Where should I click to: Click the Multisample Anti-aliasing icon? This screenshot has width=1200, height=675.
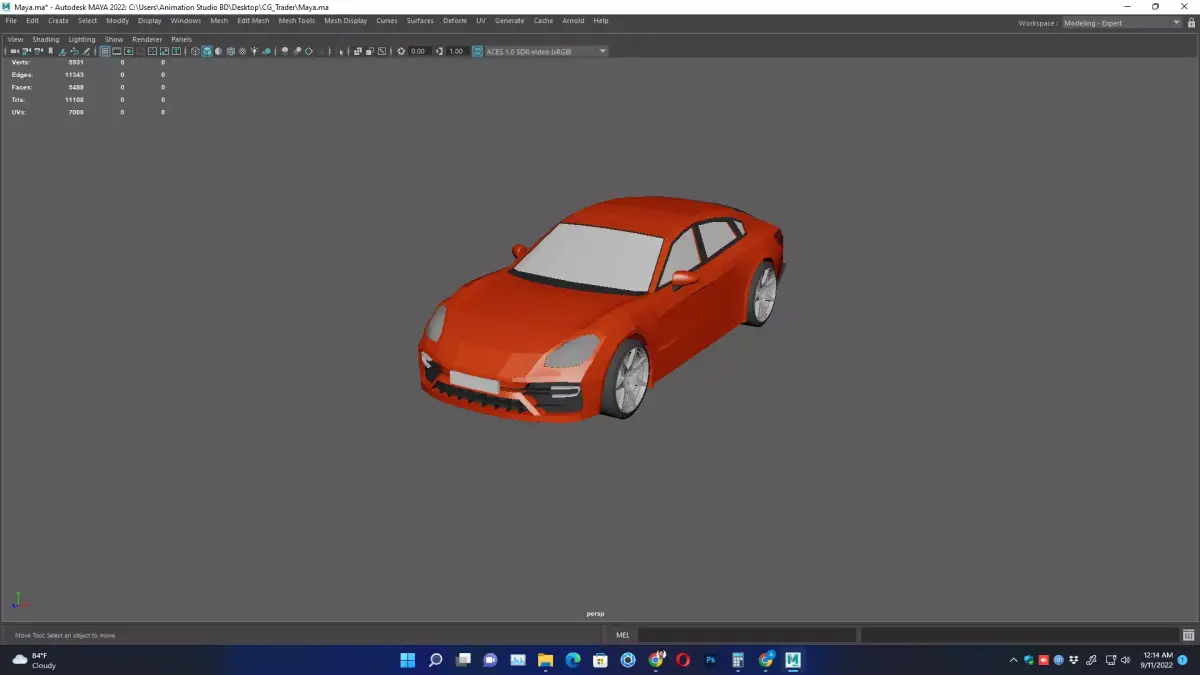pyautogui.click(x=309, y=51)
